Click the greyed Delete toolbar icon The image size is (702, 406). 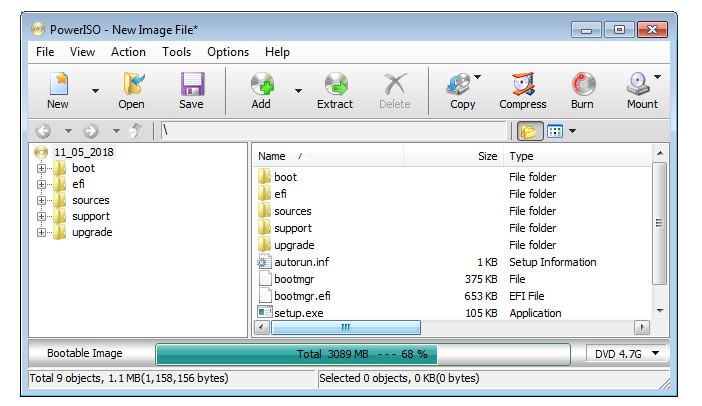395,84
